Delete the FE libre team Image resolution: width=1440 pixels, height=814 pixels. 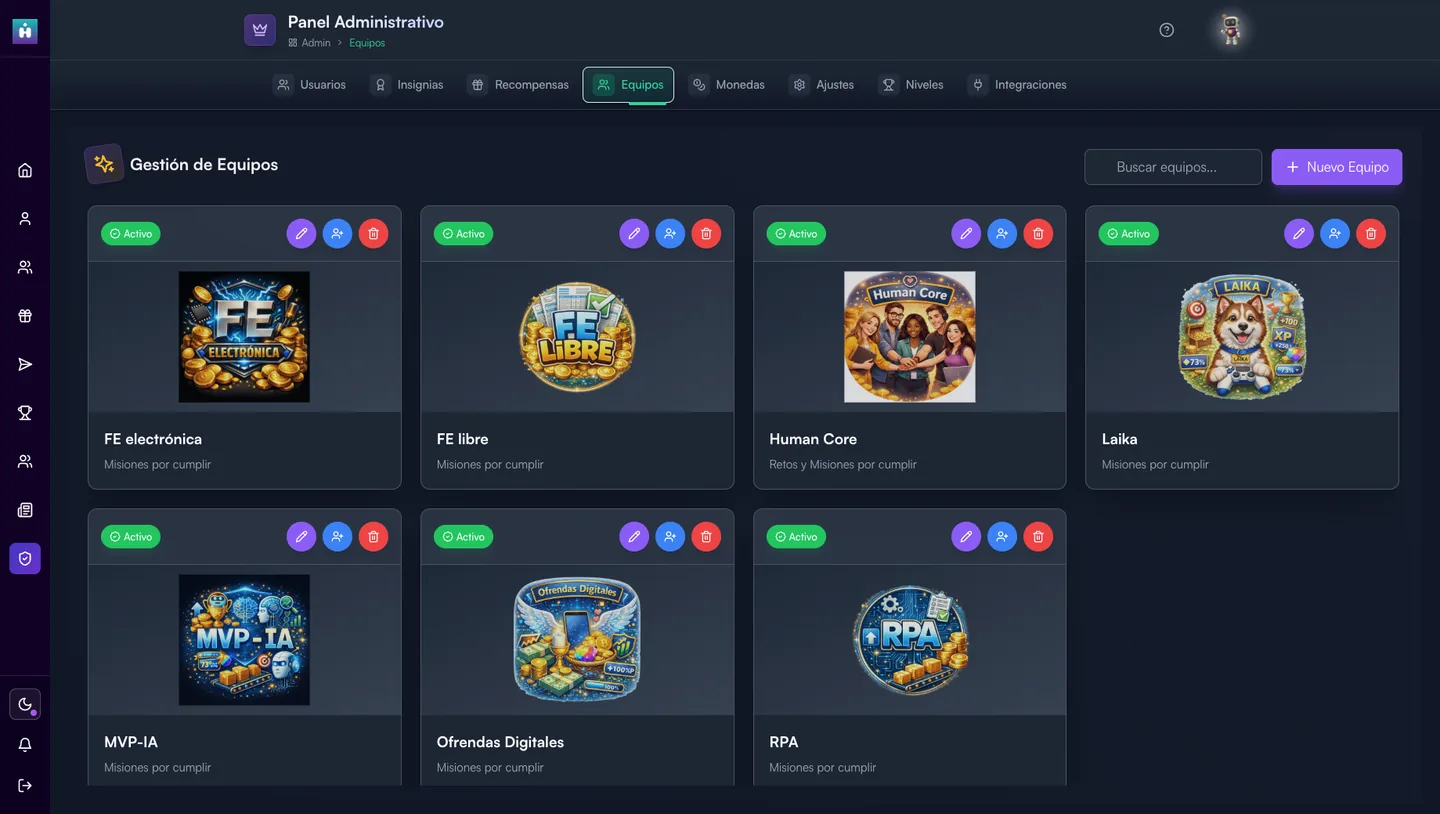[x=706, y=234]
